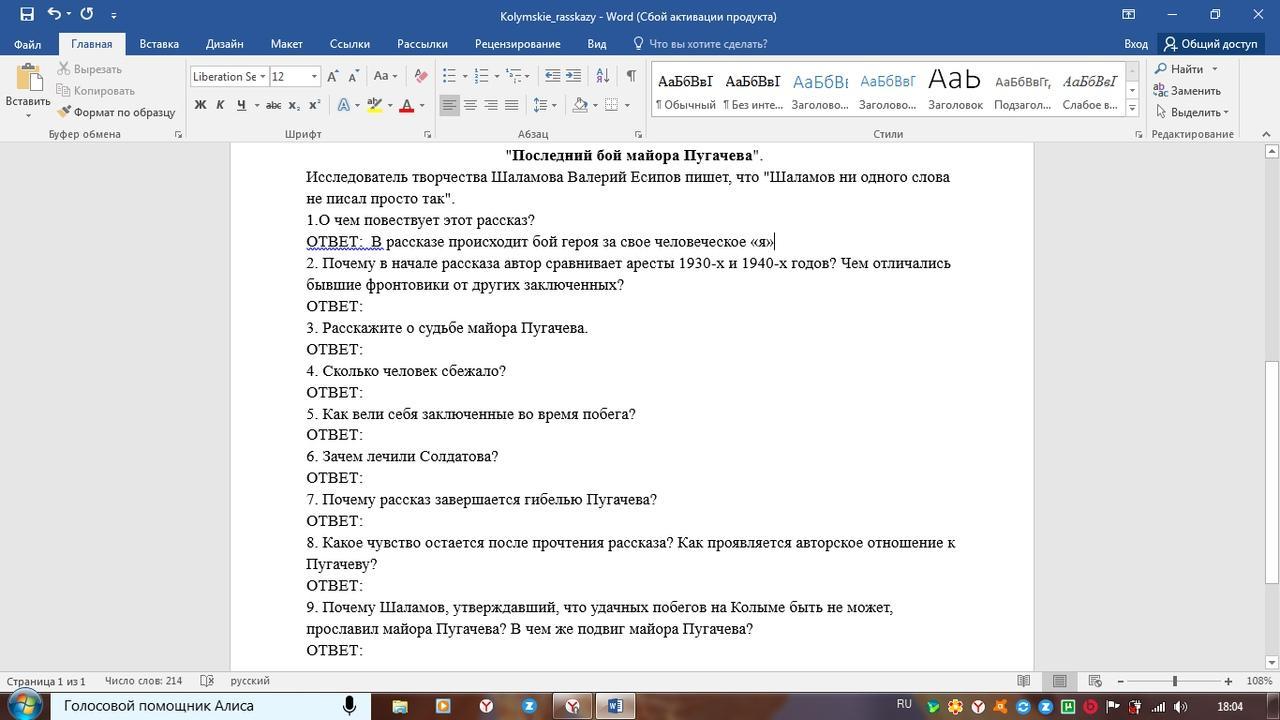
Task: Click the Заменить button
Action: 1188,91
